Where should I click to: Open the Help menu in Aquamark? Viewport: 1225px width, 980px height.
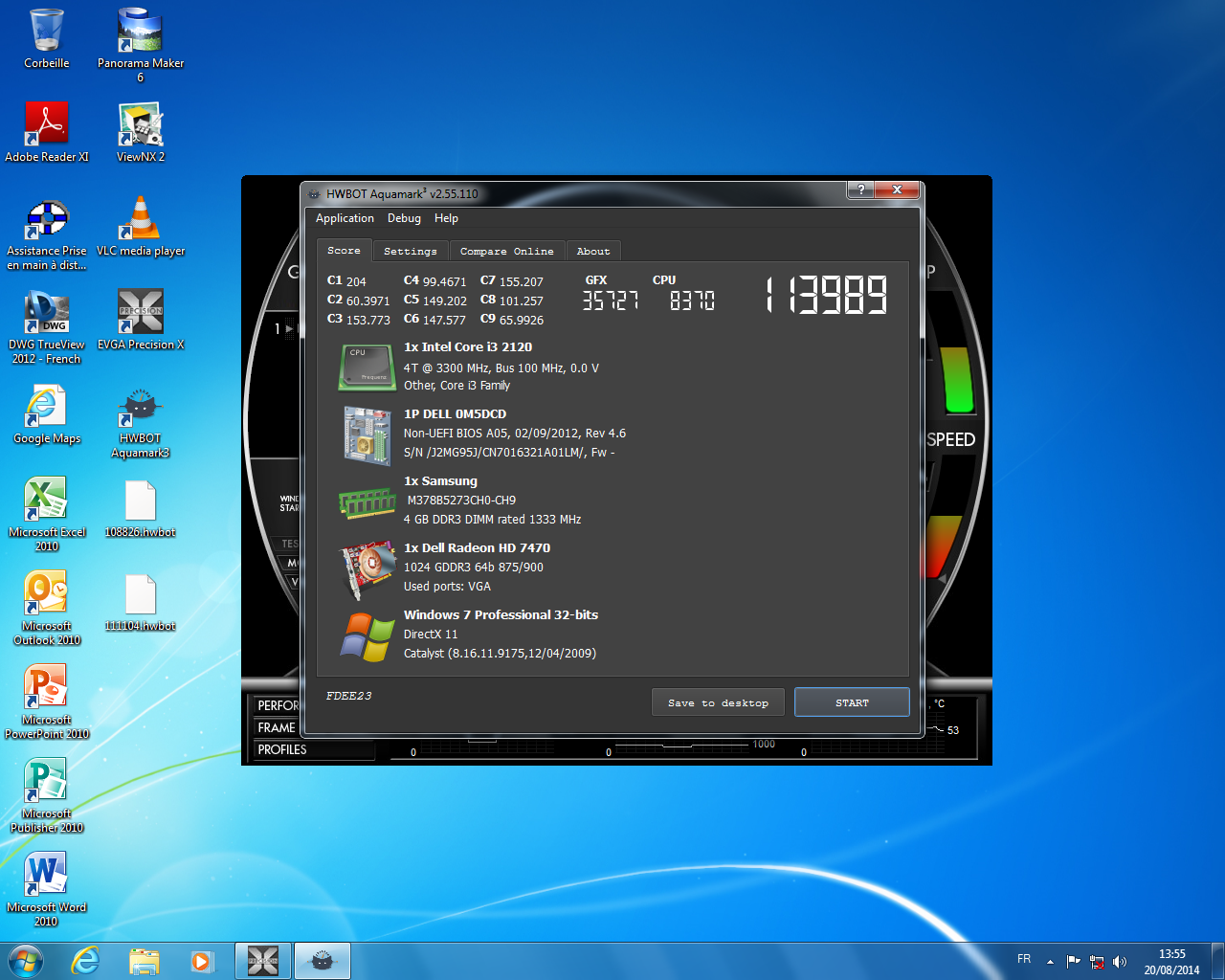tap(446, 218)
